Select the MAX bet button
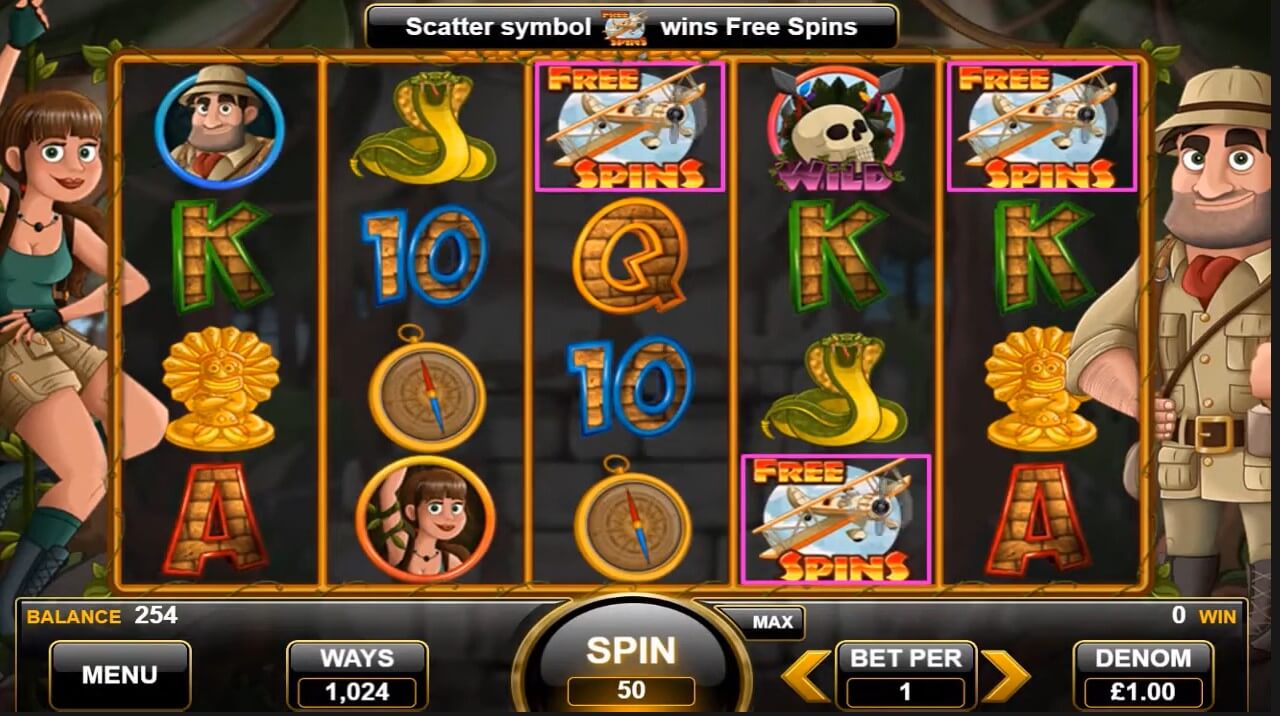Viewport: 1280px width, 716px height. pos(772,622)
